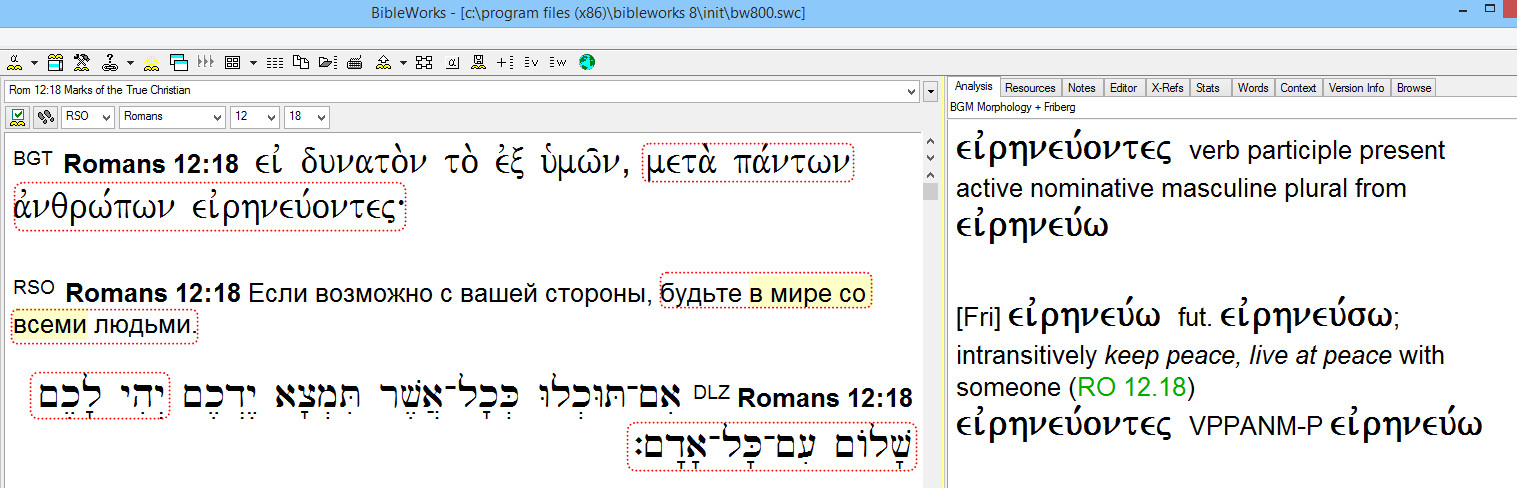Click the dotted rows list icon
This screenshot has height=488, width=1517.
click(275, 62)
